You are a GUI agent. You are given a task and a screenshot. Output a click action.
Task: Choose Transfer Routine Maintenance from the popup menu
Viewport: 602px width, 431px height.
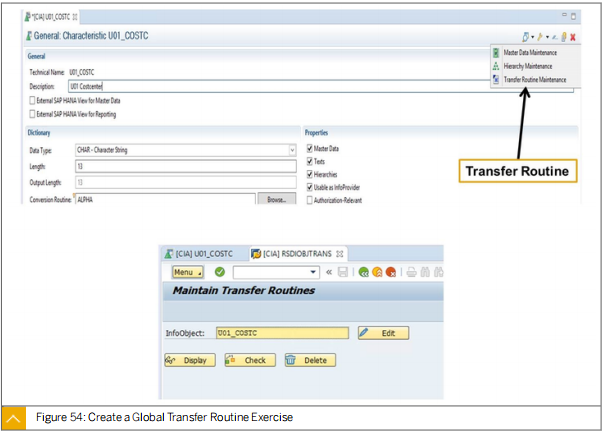[x=535, y=79]
